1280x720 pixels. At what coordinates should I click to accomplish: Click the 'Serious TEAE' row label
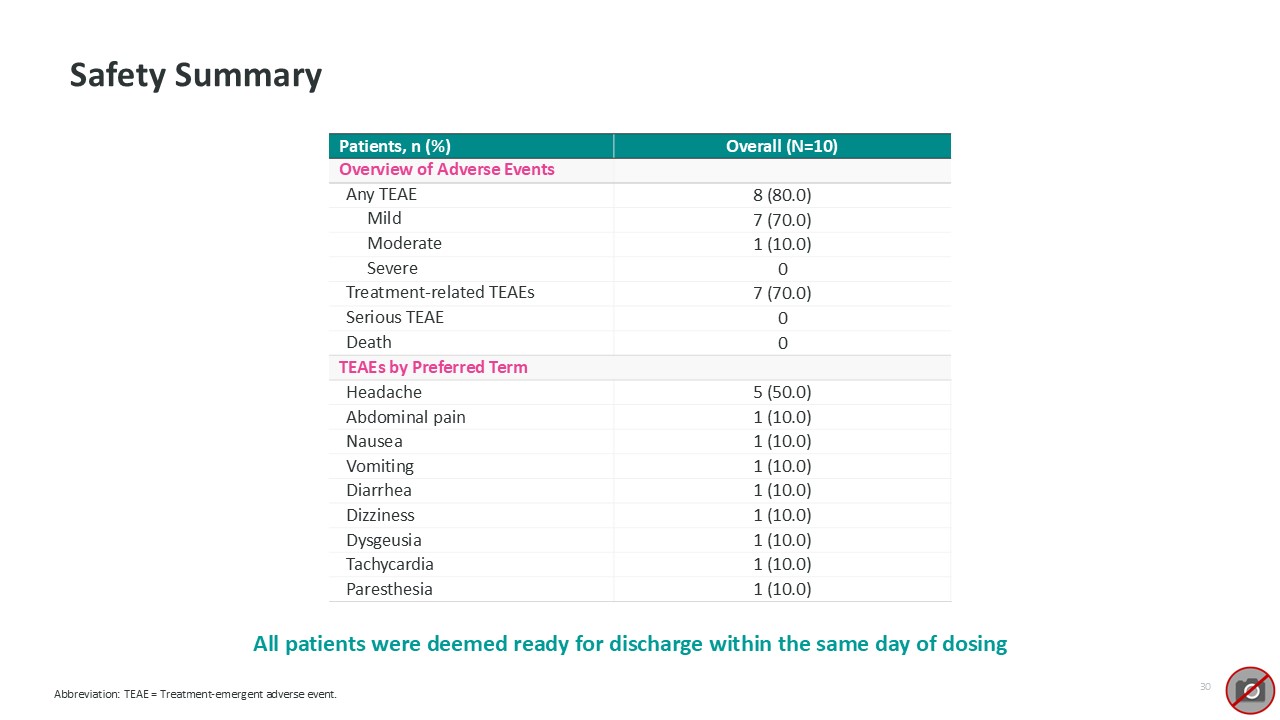point(394,317)
